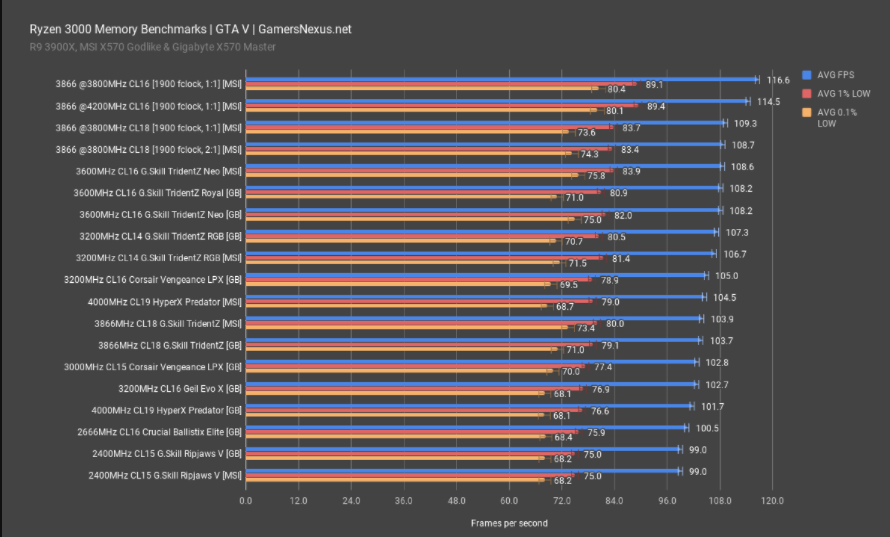
Task: Select the 3200MHz CL16 Corsair Vengeance LPX label
Action: point(152,279)
